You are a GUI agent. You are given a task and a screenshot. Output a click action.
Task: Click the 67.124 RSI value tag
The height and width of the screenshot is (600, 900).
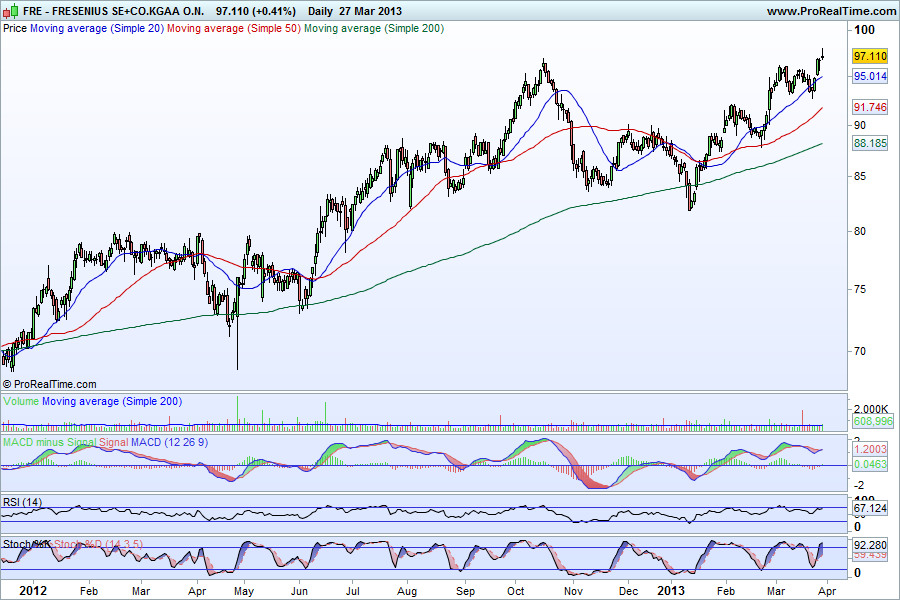870,508
